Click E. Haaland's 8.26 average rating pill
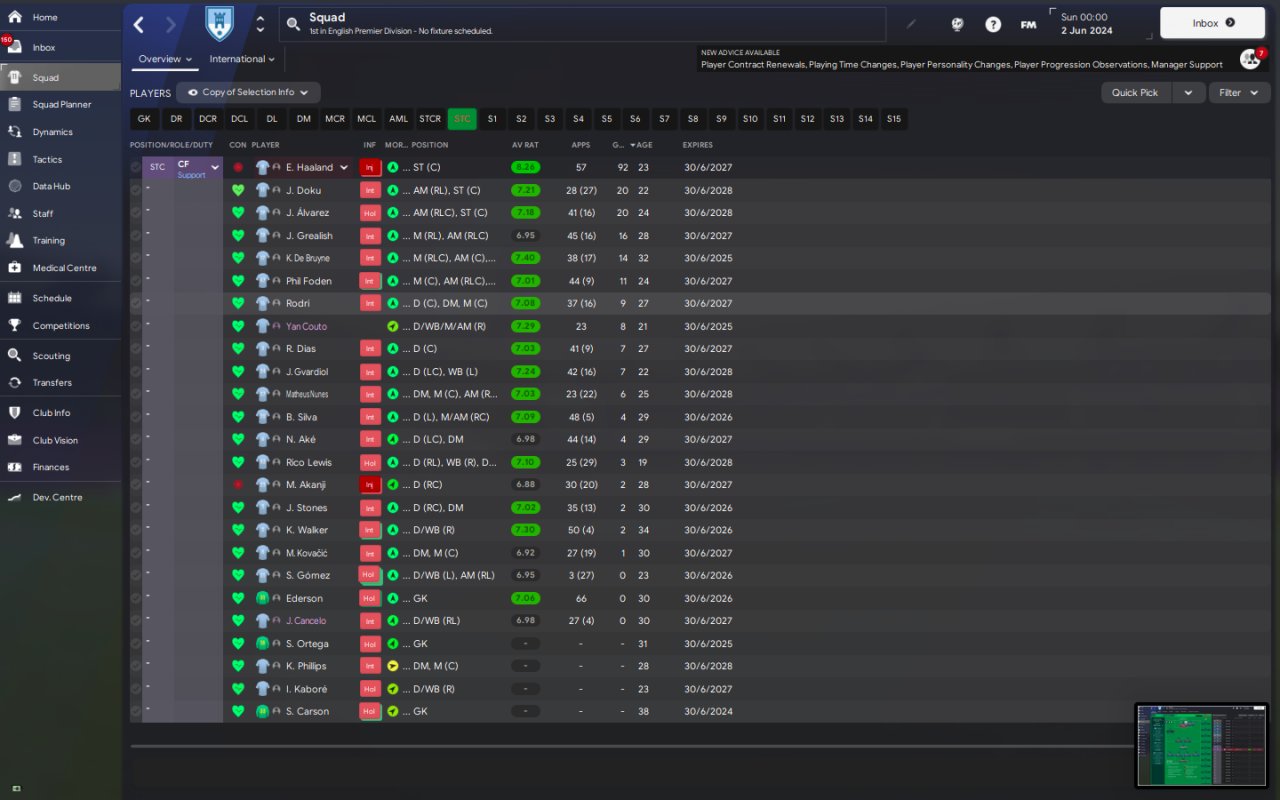This screenshot has height=800, width=1280. click(526, 168)
